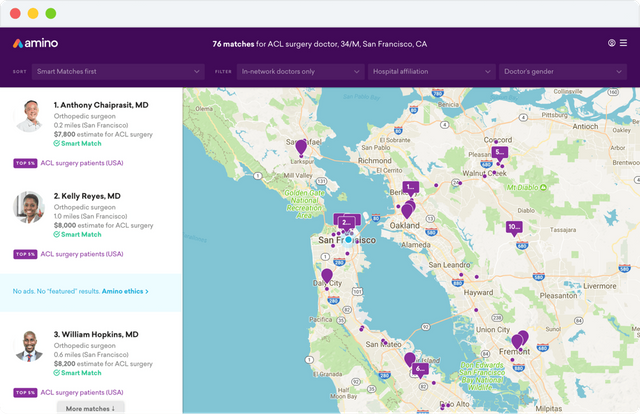
Task: Expand the Doctor's gender filter
Action: point(564,72)
